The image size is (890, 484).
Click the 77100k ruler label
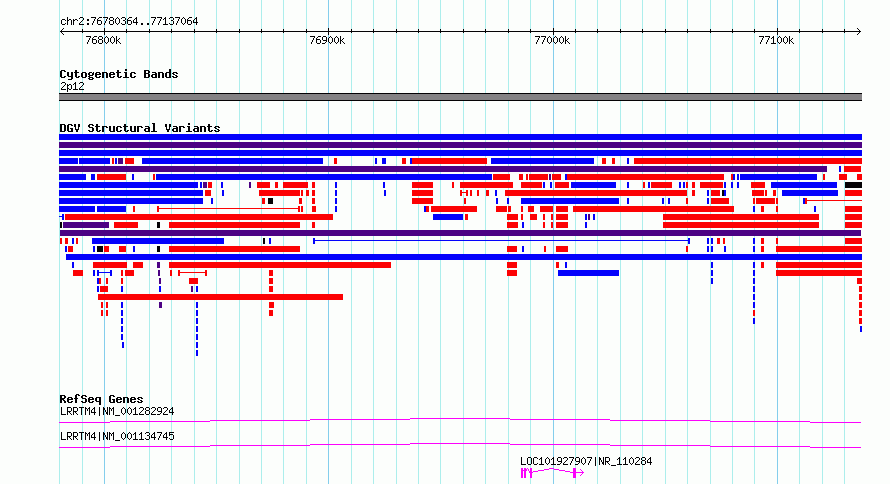[776, 41]
